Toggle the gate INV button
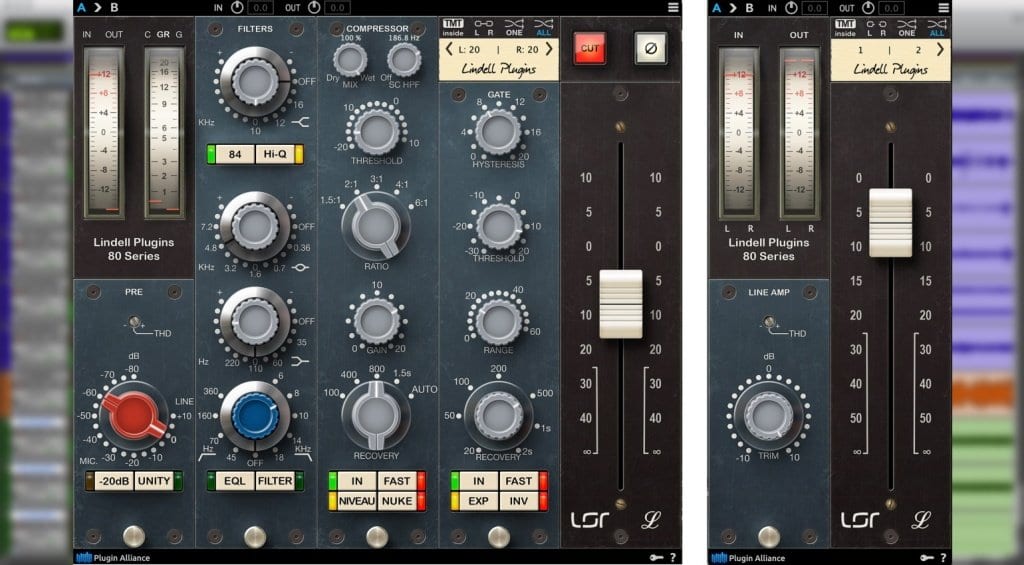Viewport: 1024px width, 565px height. [519, 501]
